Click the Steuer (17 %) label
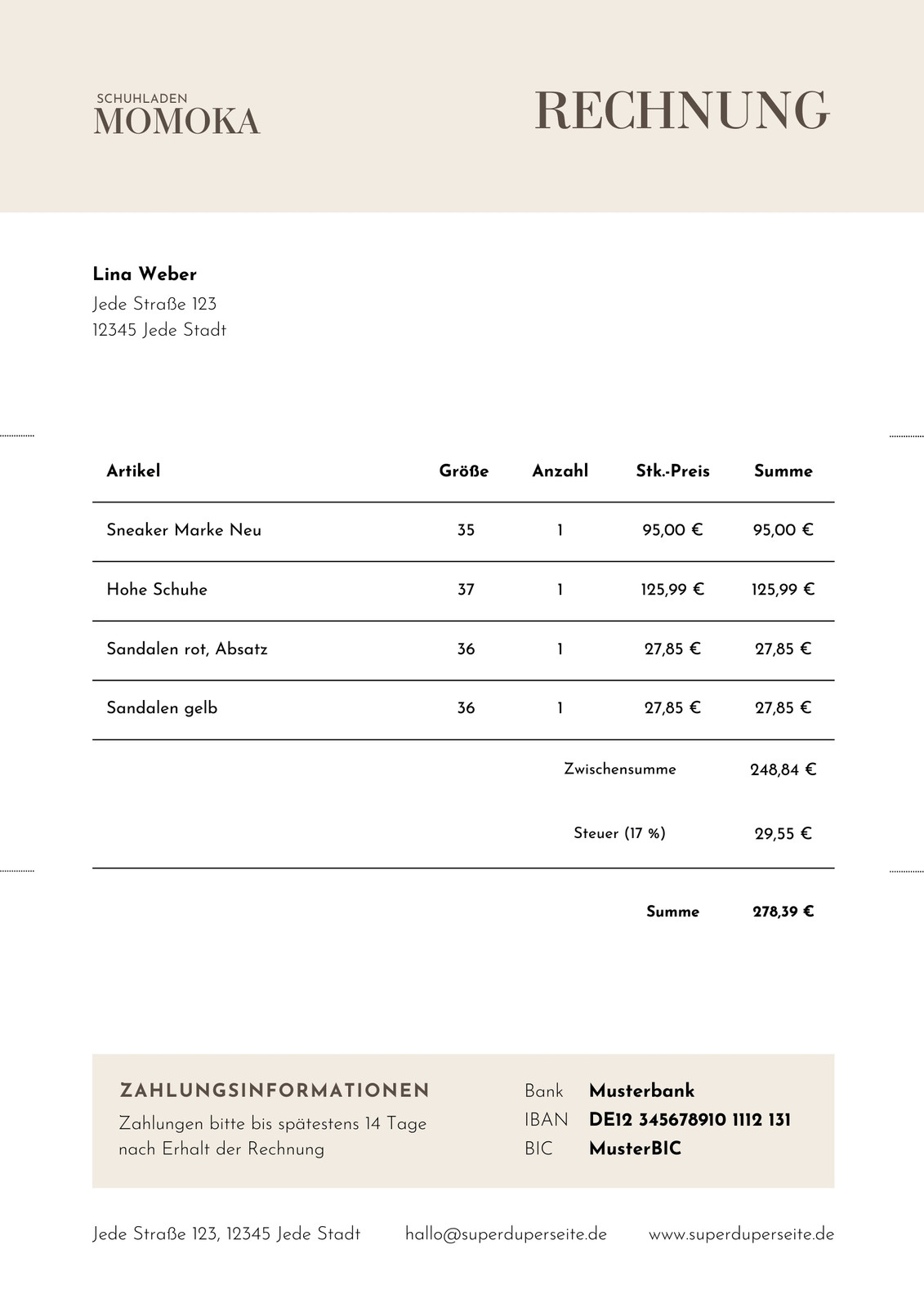 [619, 833]
